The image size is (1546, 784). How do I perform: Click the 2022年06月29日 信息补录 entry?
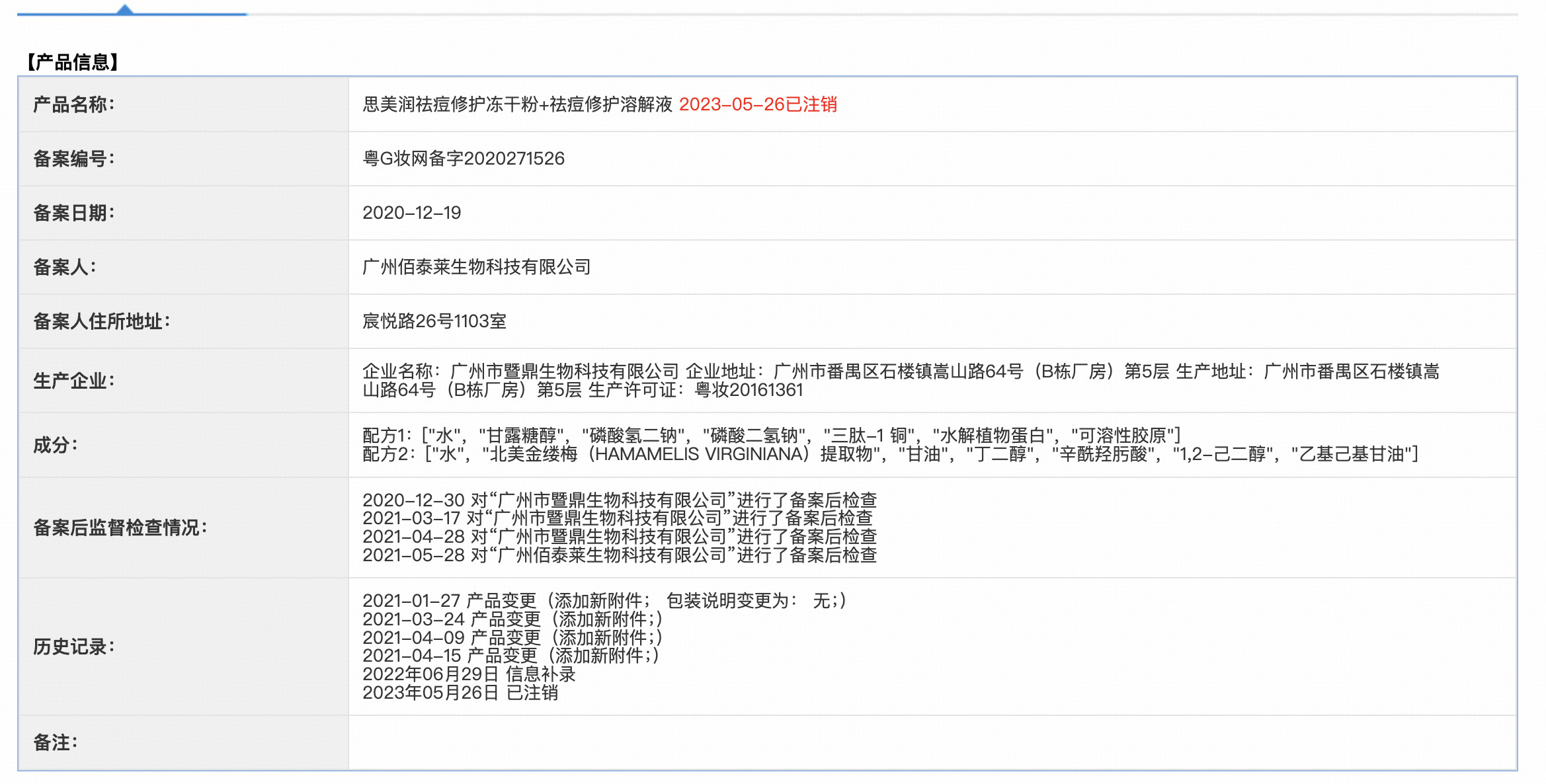point(469,674)
